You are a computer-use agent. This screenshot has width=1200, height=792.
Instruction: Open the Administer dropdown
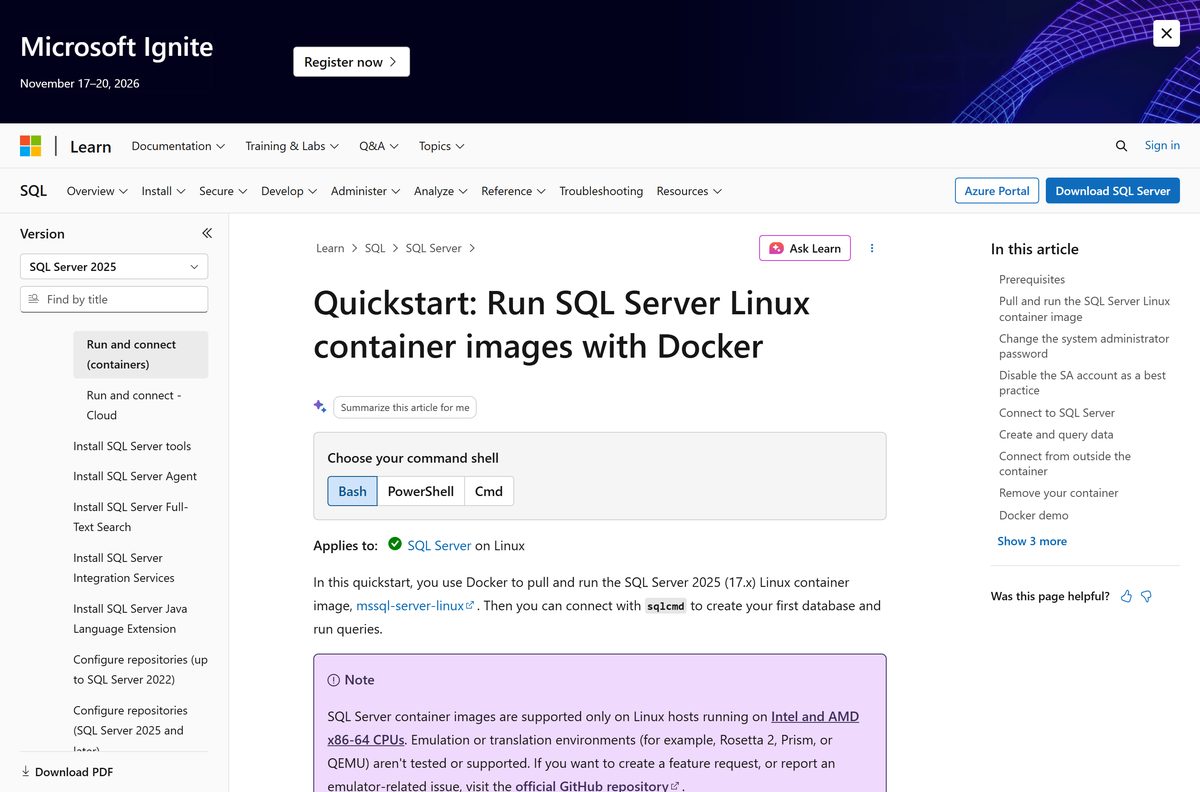point(365,191)
